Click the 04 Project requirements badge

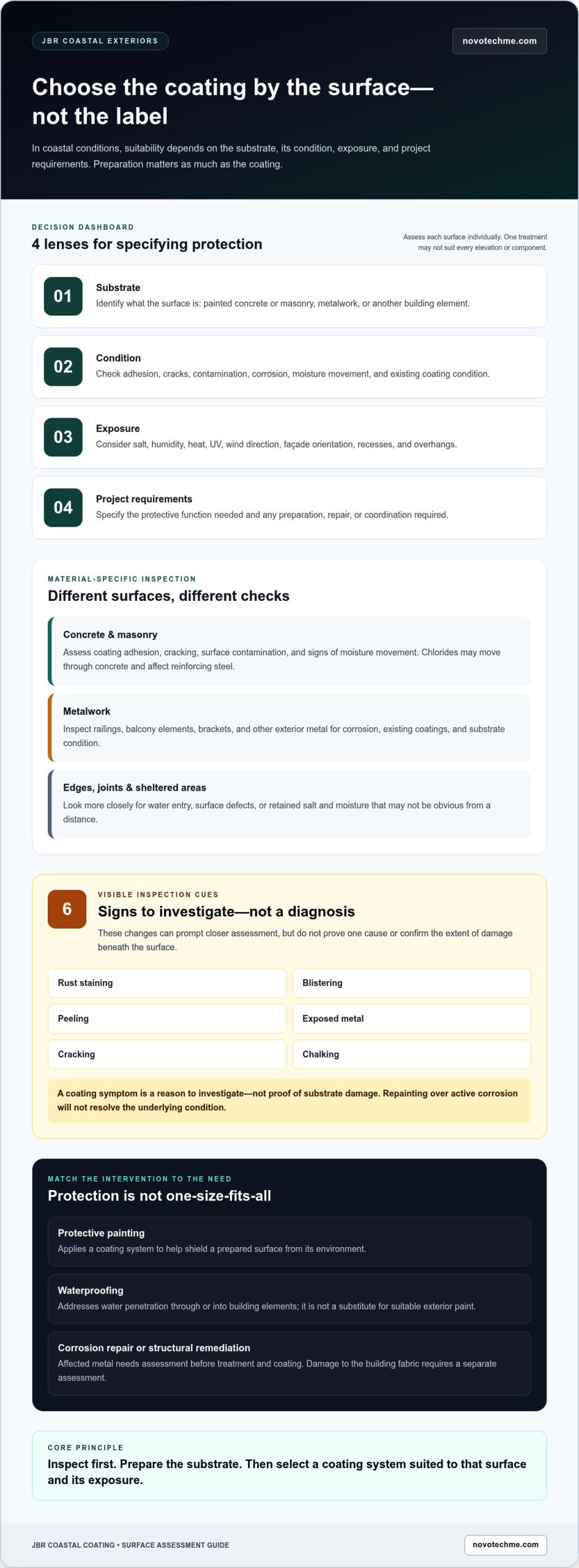pos(63,508)
